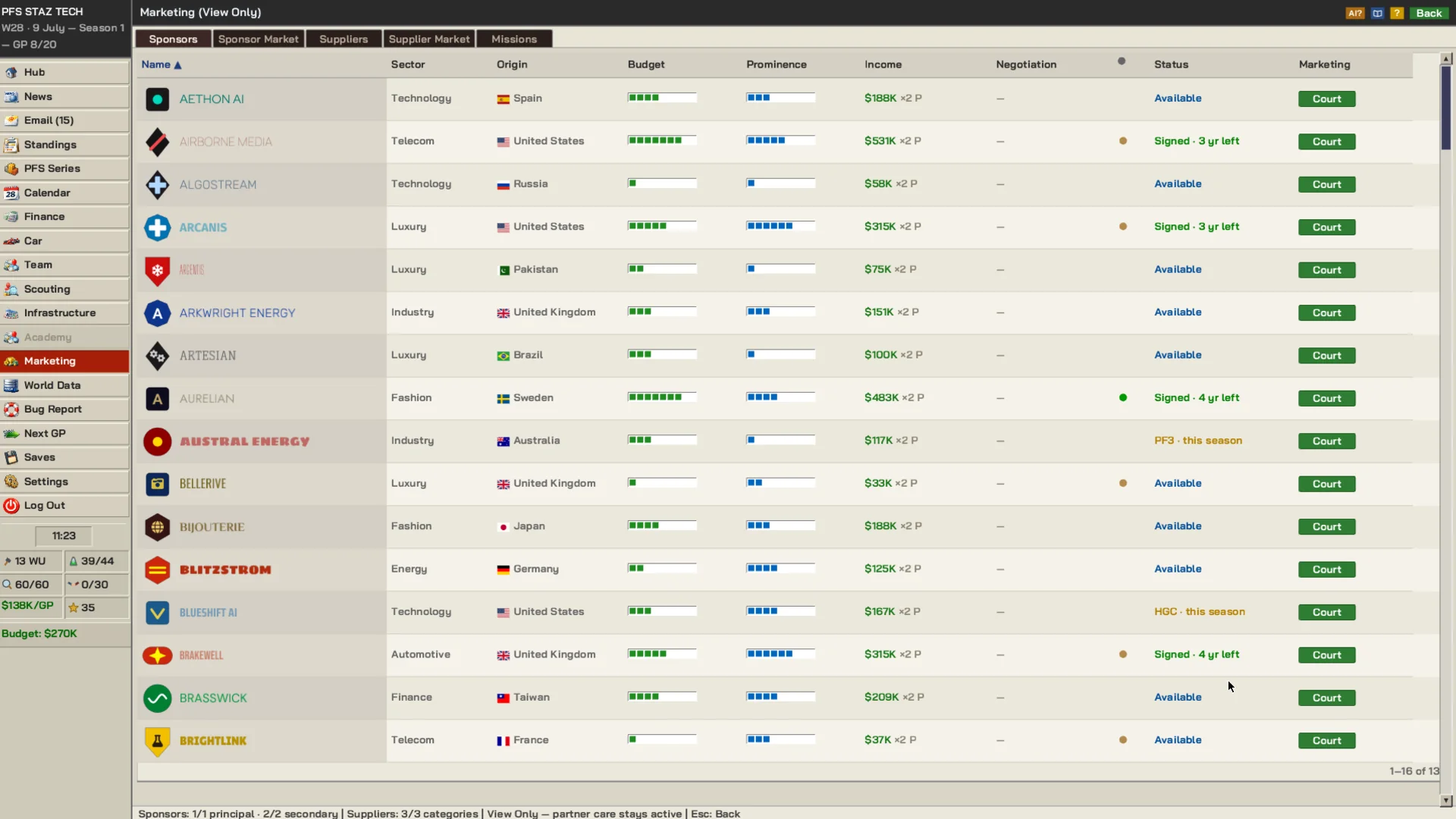Sort by the Budget column header
This screenshot has height=819, width=1456.
click(x=646, y=64)
